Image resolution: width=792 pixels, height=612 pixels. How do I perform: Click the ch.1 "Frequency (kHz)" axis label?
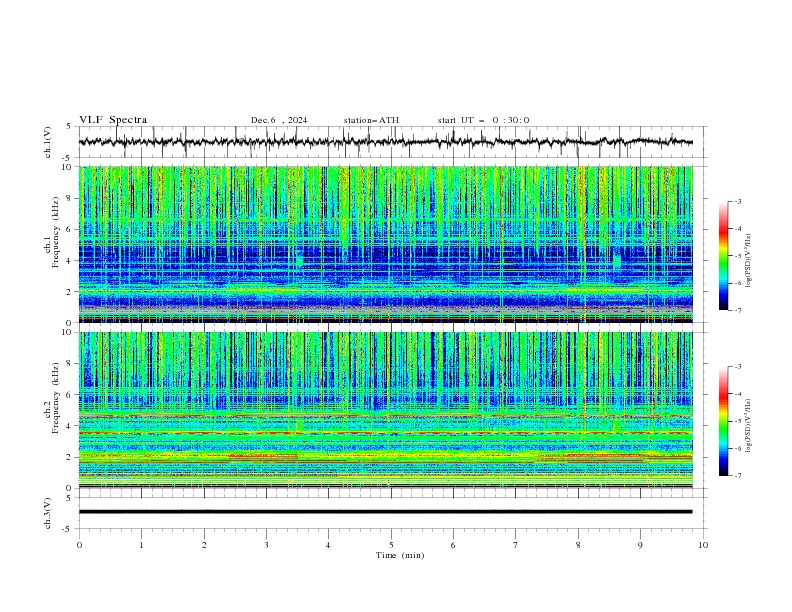tap(56, 233)
